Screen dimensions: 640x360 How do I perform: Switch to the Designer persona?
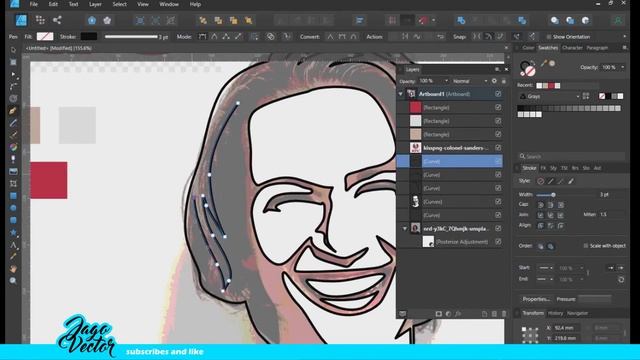click(21, 20)
